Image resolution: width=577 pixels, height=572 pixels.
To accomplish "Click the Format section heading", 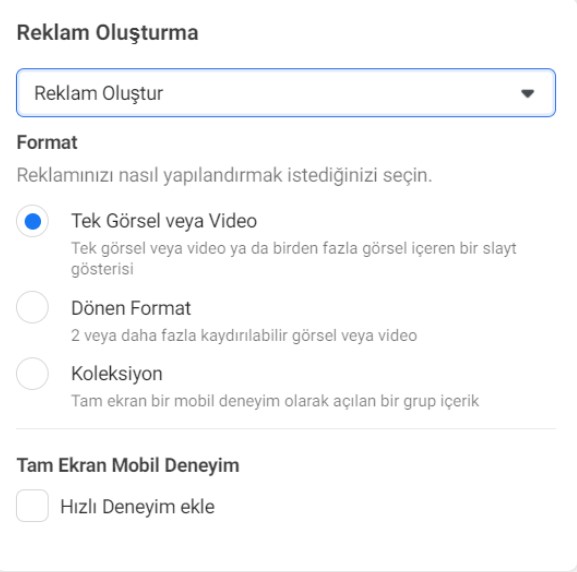I will click(47, 143).
